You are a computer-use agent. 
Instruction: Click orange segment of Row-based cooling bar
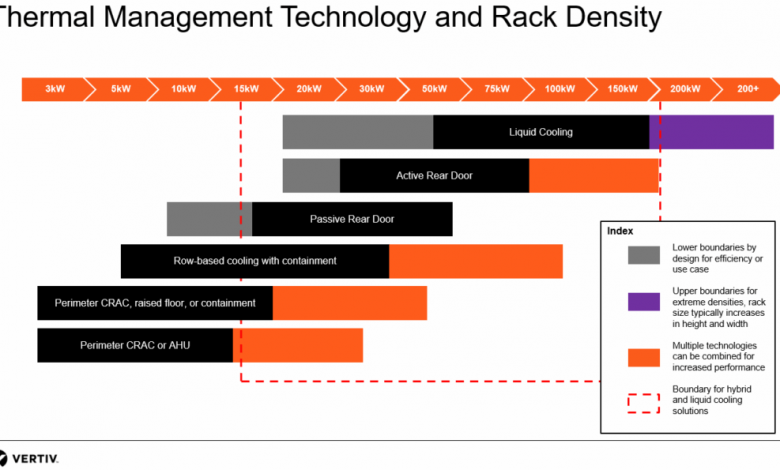point(476,261)
